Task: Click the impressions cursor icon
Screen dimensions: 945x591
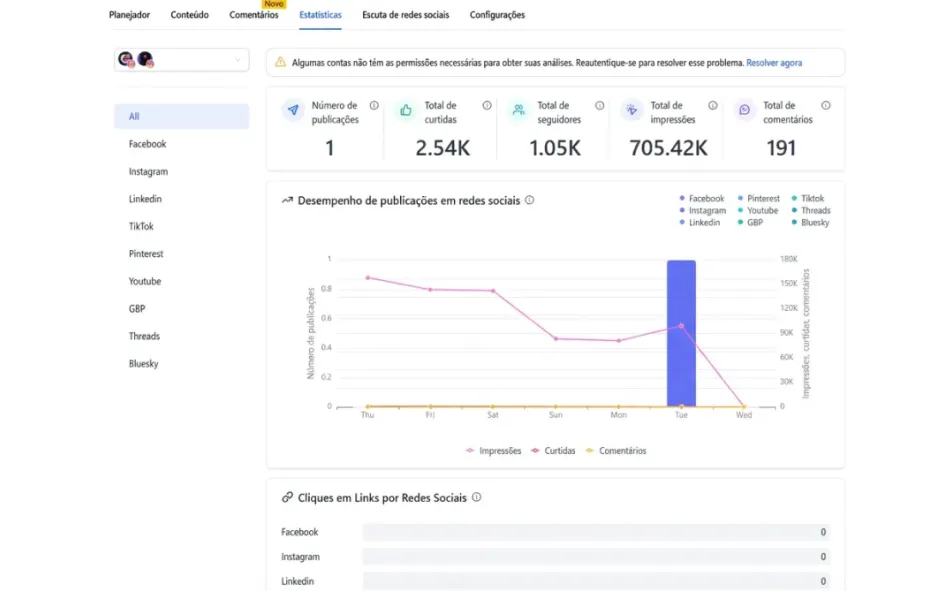Action: (x=632, y=110)
